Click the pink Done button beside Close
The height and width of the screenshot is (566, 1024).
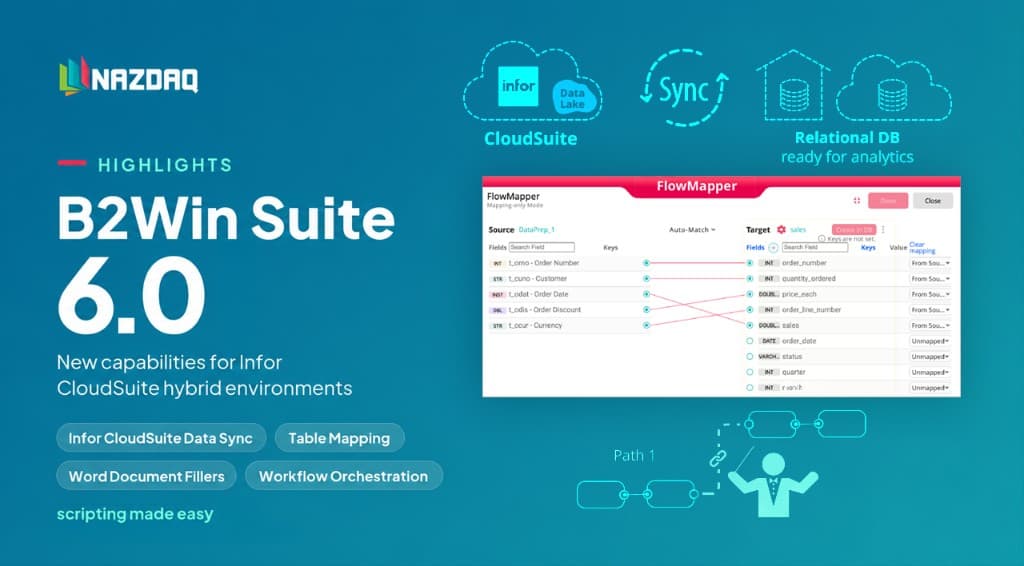888,200
